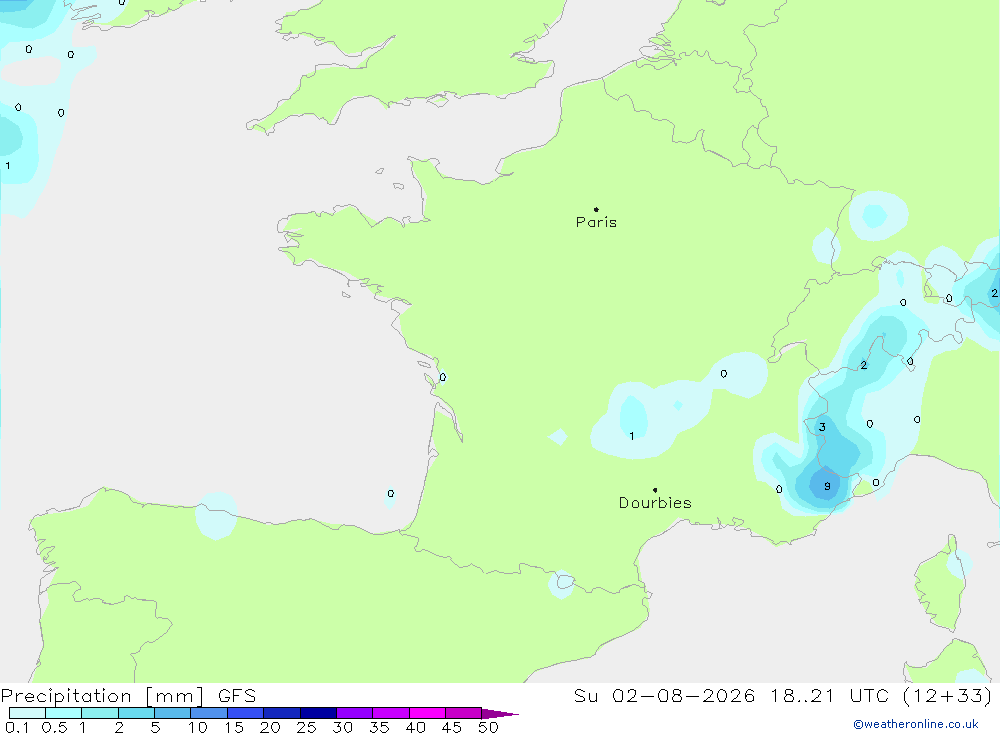
Task: Select the Paris map label
Action: pos(596,222)
